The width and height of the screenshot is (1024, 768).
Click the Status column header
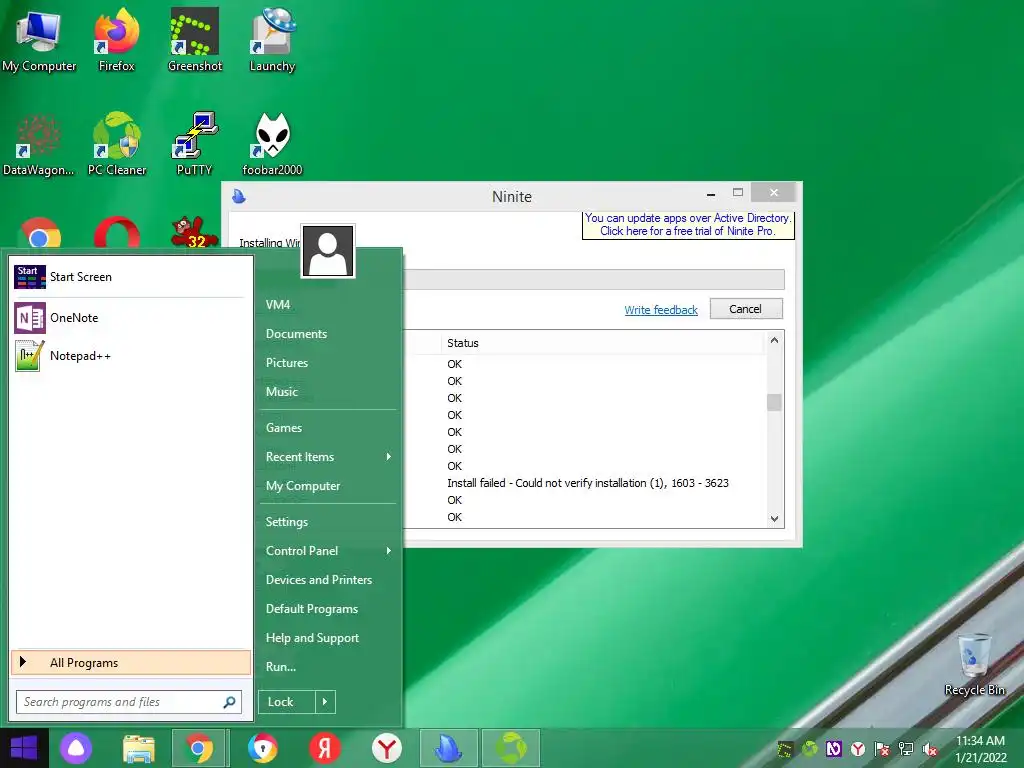[x=462, y=343]
